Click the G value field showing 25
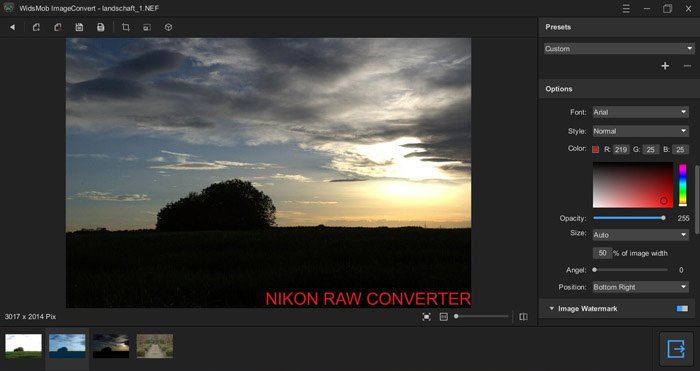This screenshot has width=700, height=371. (x=650, y=150)
